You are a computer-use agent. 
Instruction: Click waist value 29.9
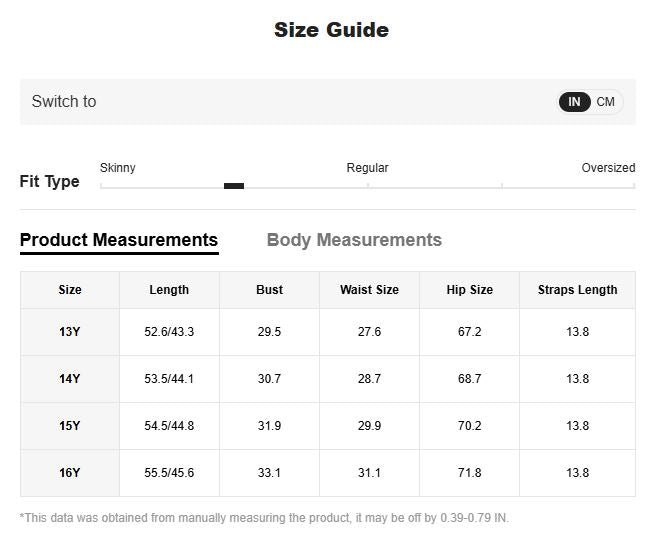click(369, 426)
